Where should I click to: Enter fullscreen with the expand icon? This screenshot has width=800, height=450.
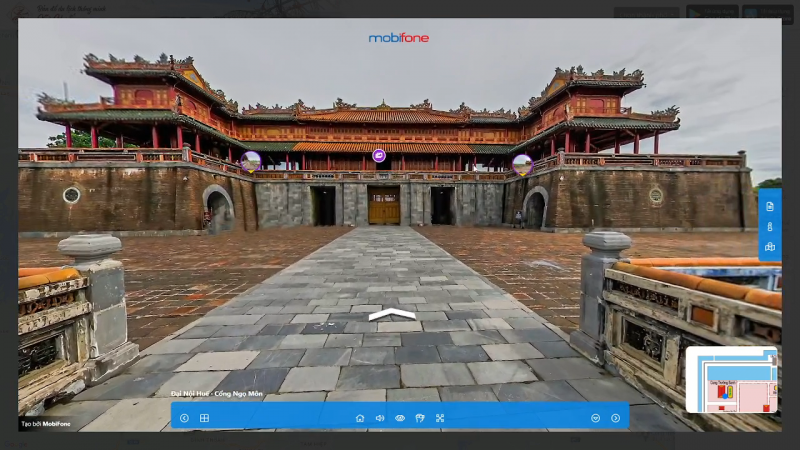(440, 418)
